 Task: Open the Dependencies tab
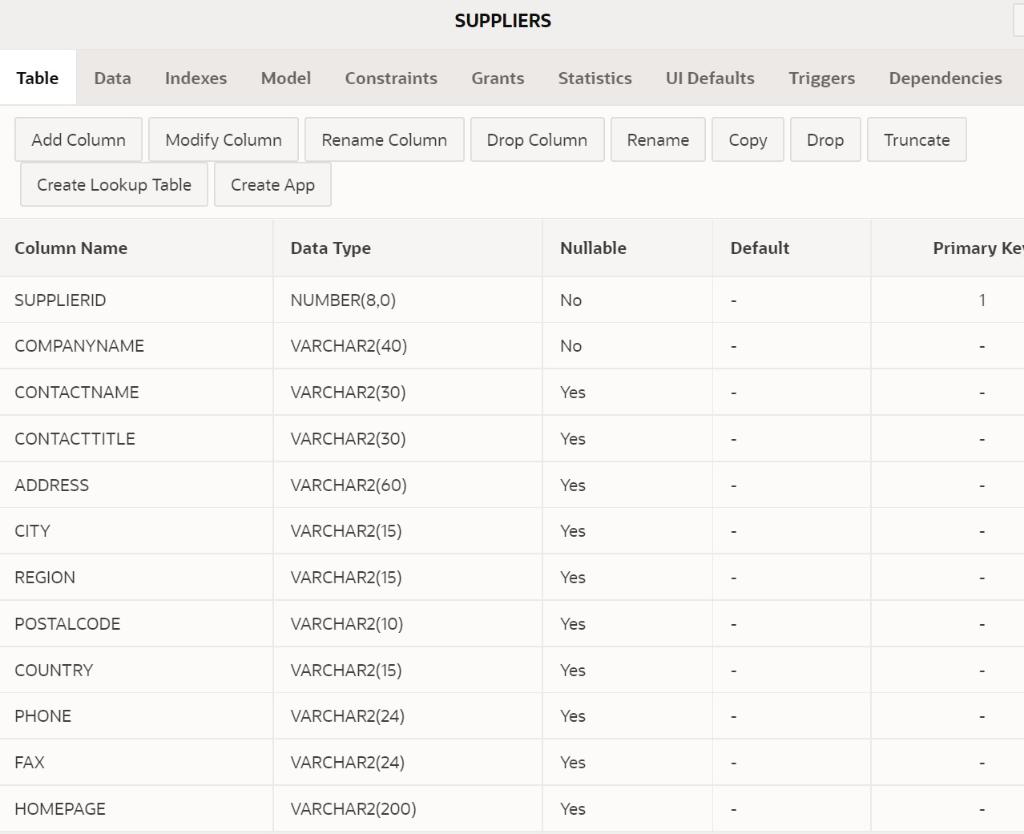(x=944, y=78)
